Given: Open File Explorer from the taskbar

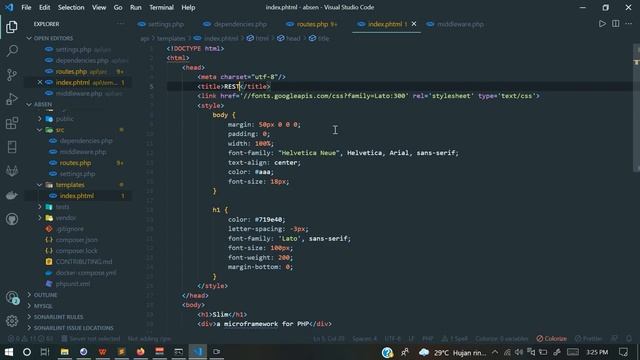Looking at the screenshot, I should pos(64,352).
